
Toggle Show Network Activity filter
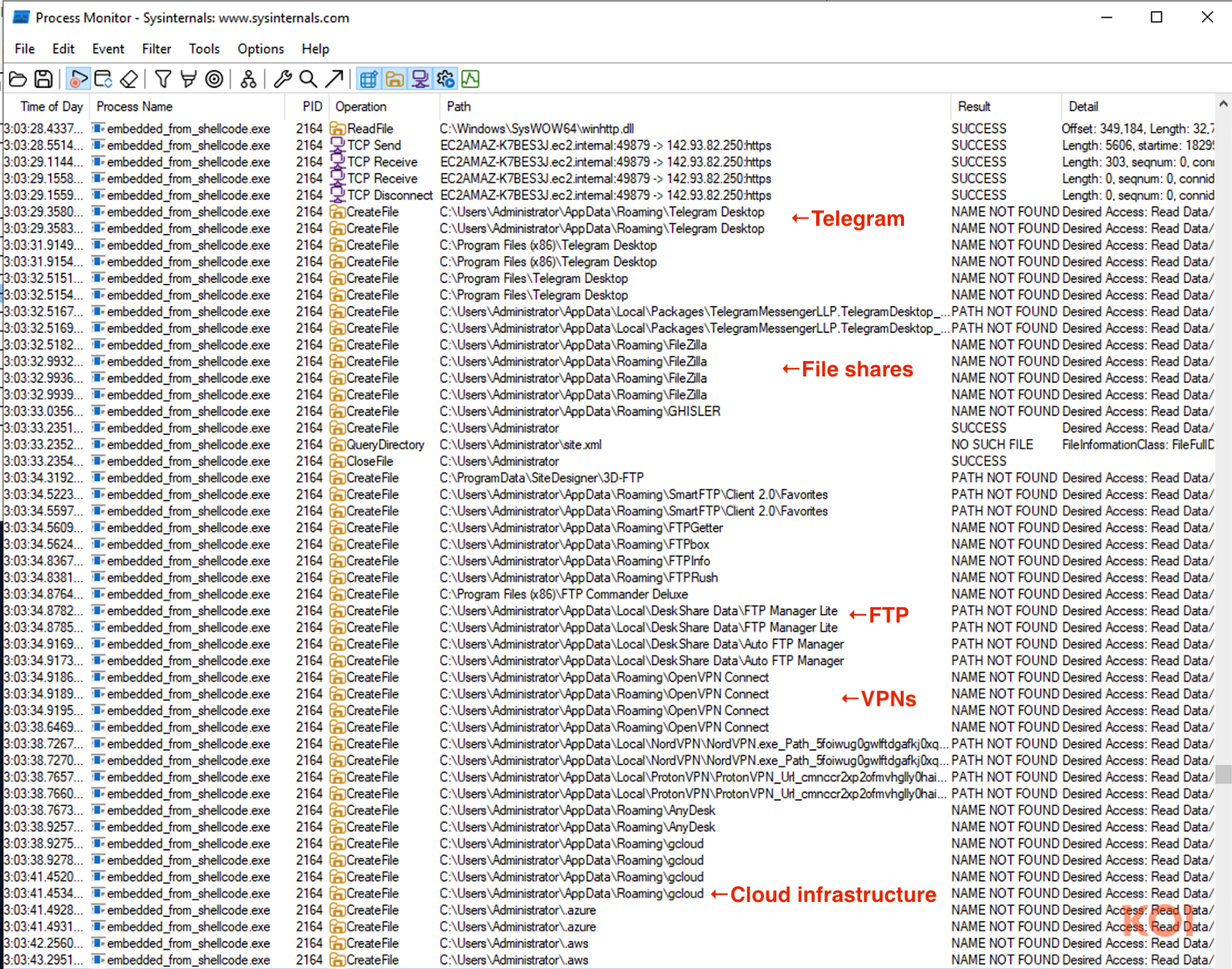coord(420,79)
